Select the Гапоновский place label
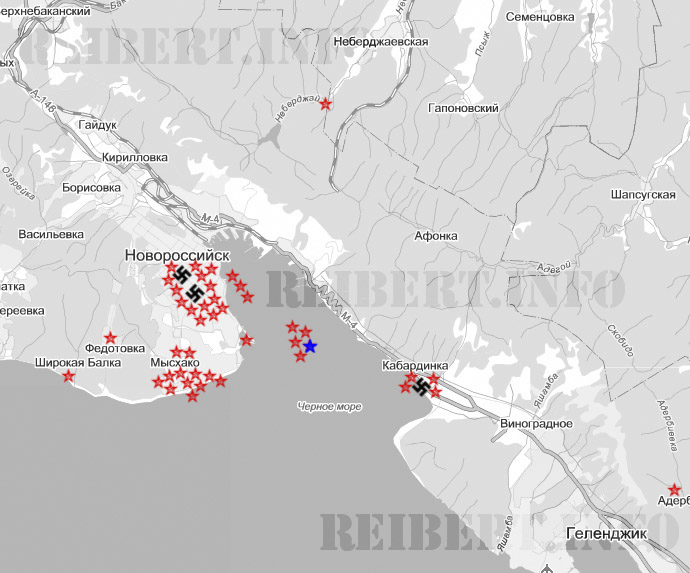The image size is (690, 573). point(463,107)
